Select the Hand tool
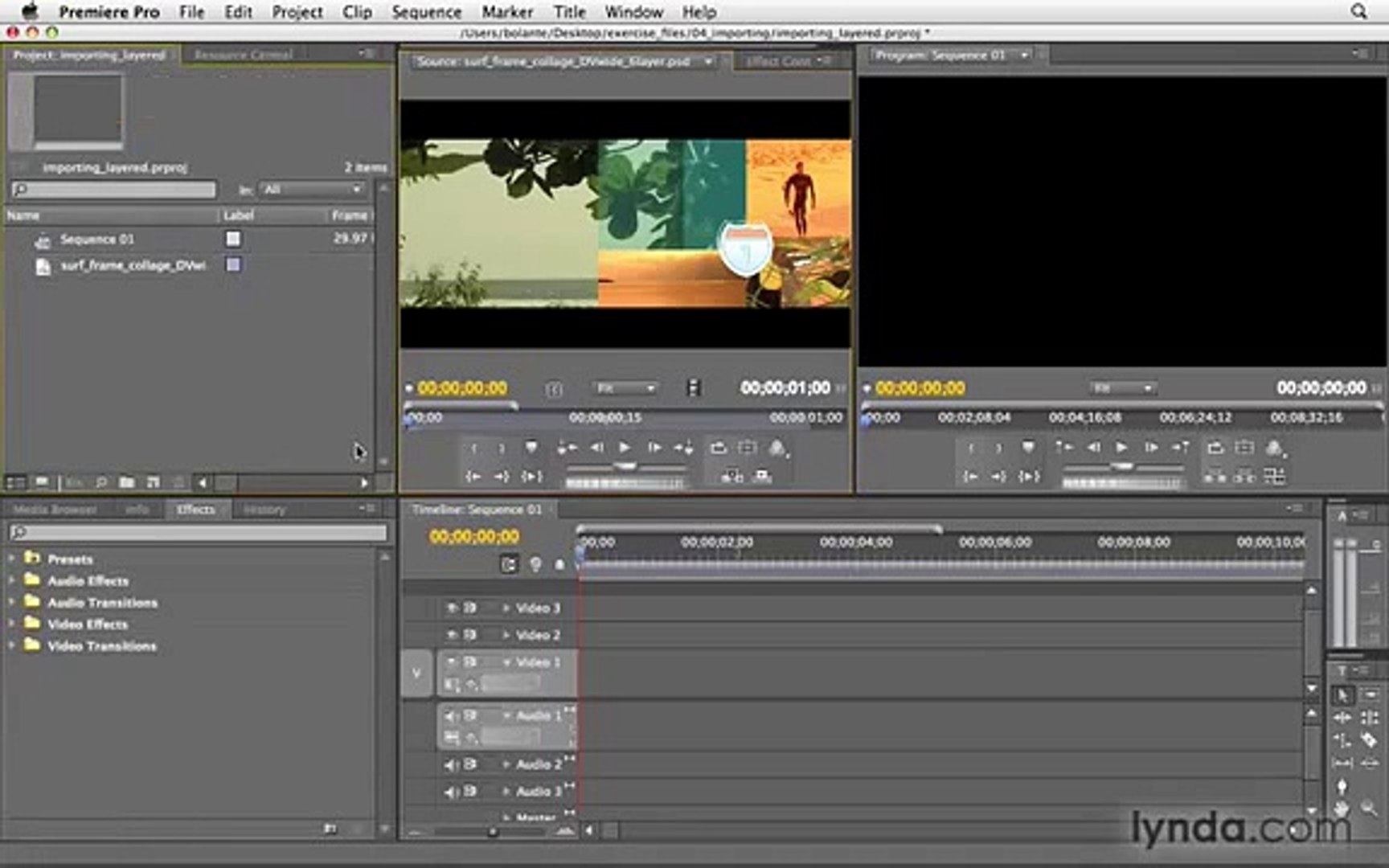The width and height of the screenshot is (1389, 868). [x=1342, y=809]
